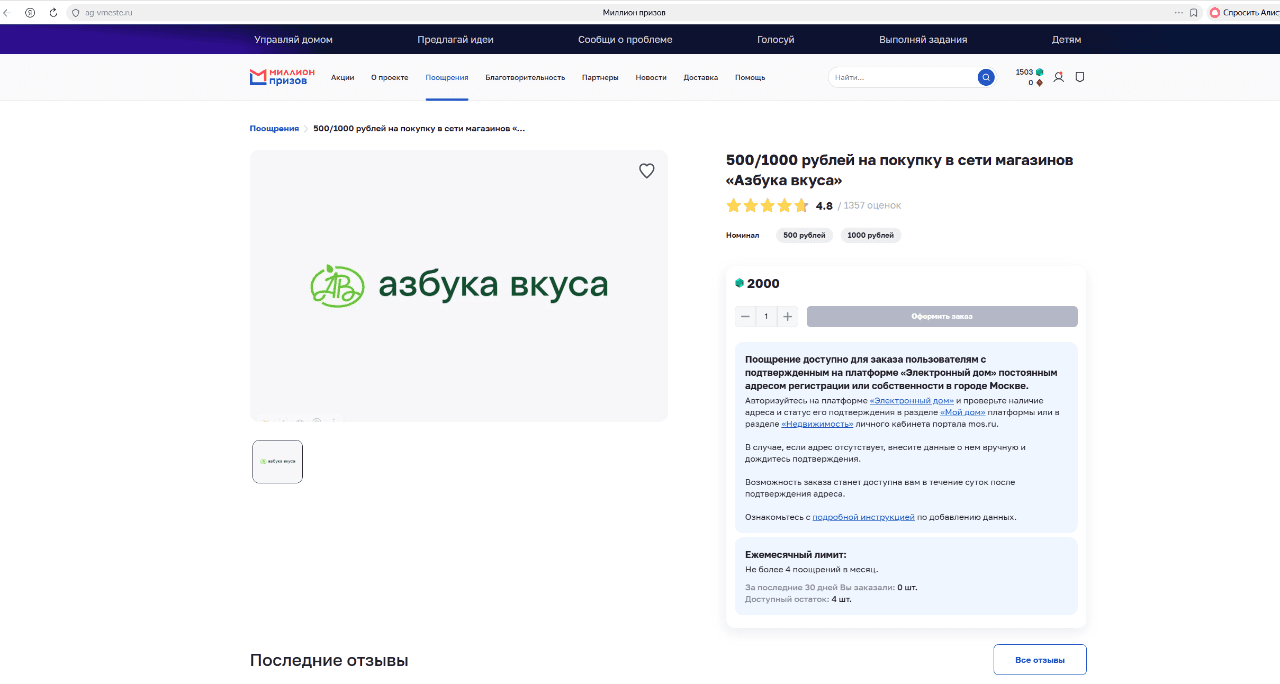The image size is (1280, 684).
Task: Open the browser three-dots menu
Action: [x=1178, y=12]
